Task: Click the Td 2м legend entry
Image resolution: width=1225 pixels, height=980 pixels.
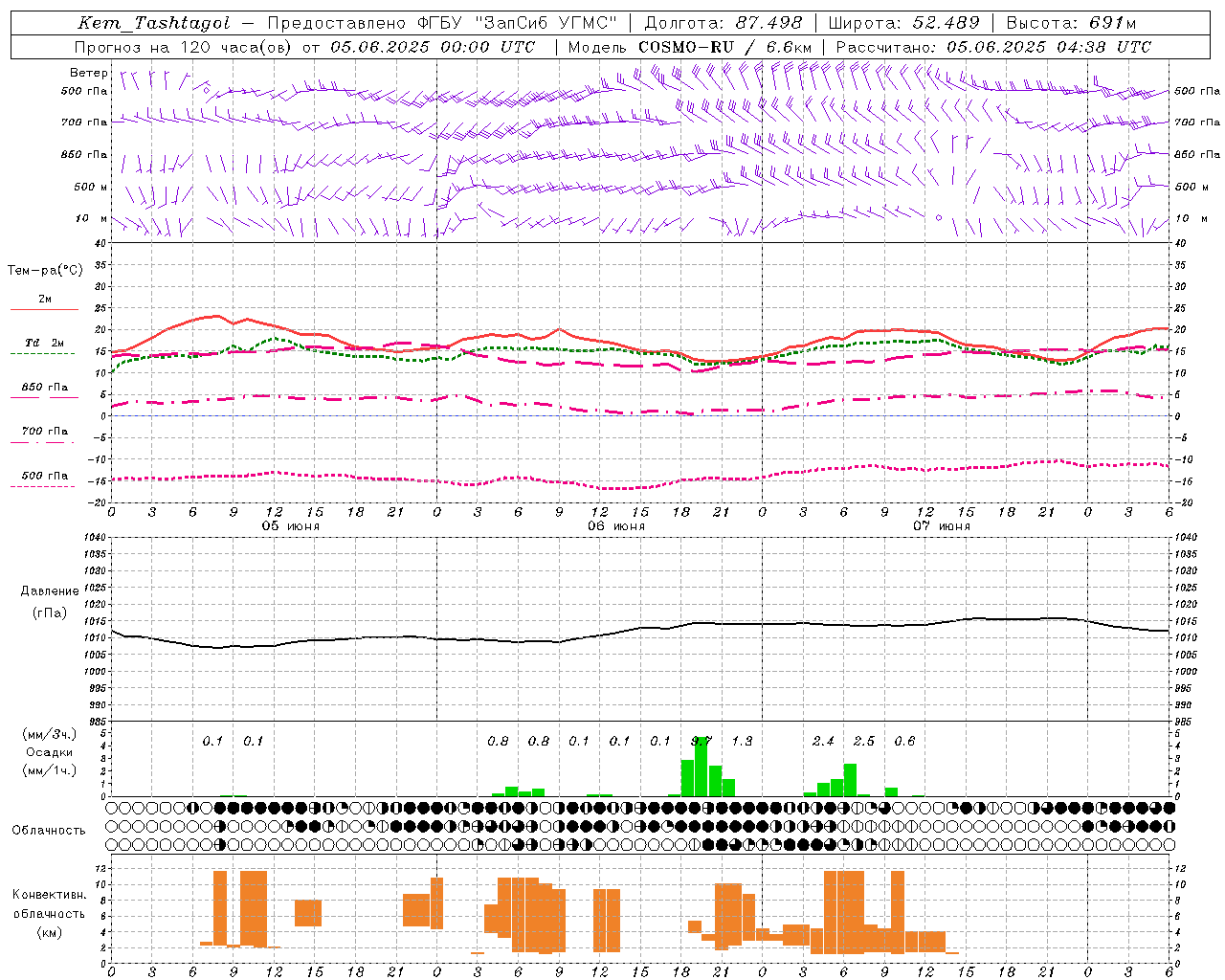Action: click(x=45, y=343)
